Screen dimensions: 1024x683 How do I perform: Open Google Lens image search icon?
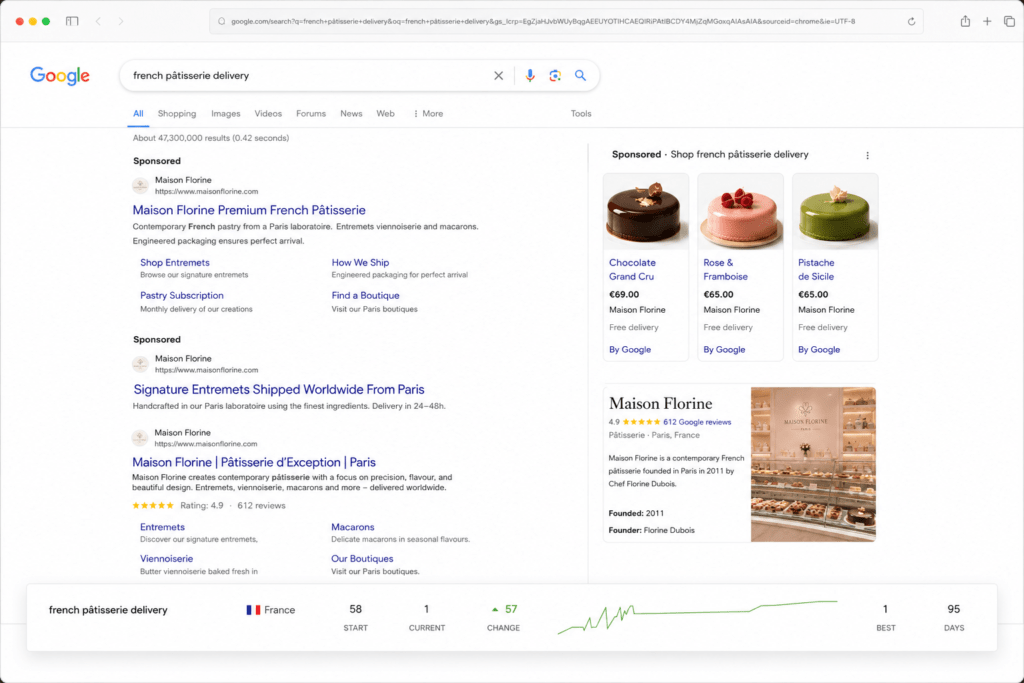555,76
